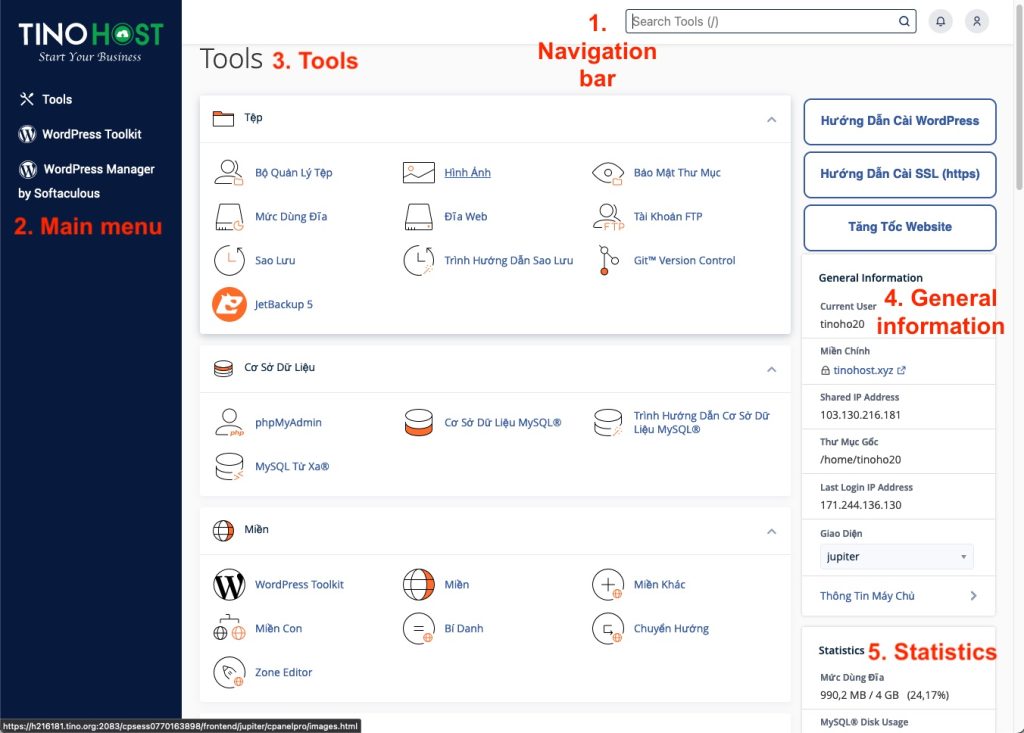Open the phpMyAdmin icon
Viewport: 1024px width, 733px height.
click(x=229, y=423)
